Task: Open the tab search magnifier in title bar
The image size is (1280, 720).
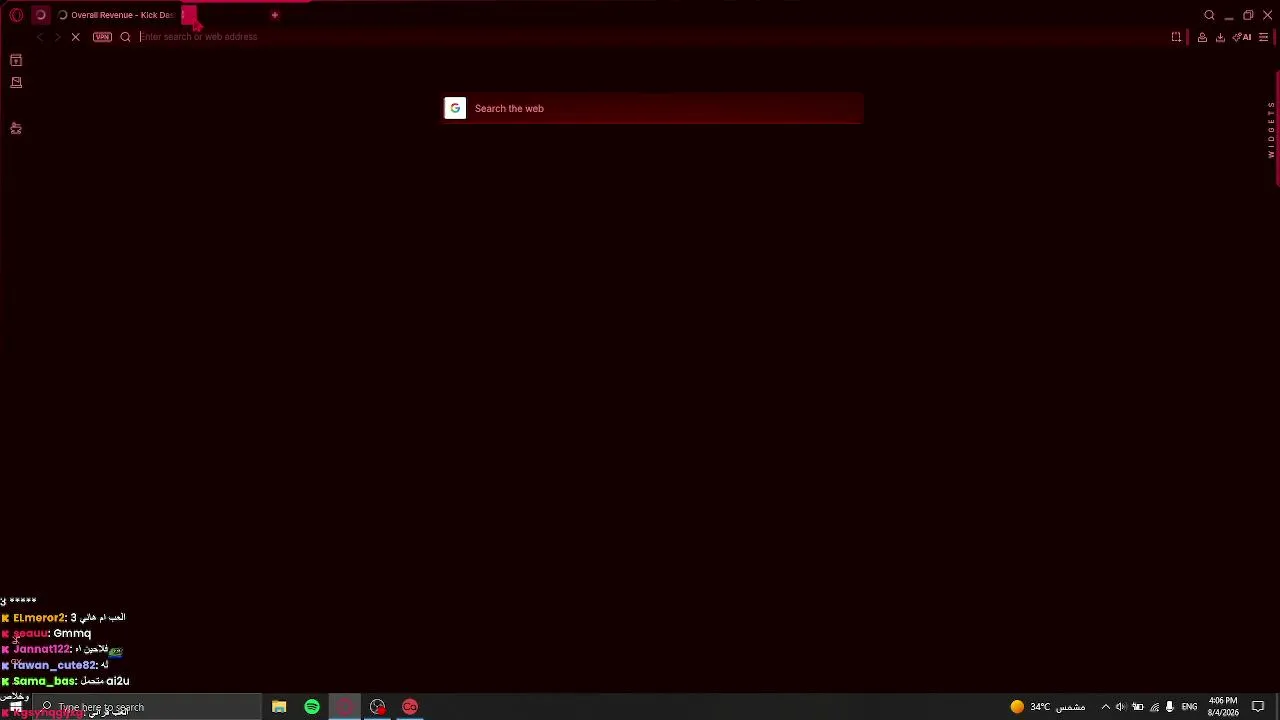Action: click(x=1209, y=15)
